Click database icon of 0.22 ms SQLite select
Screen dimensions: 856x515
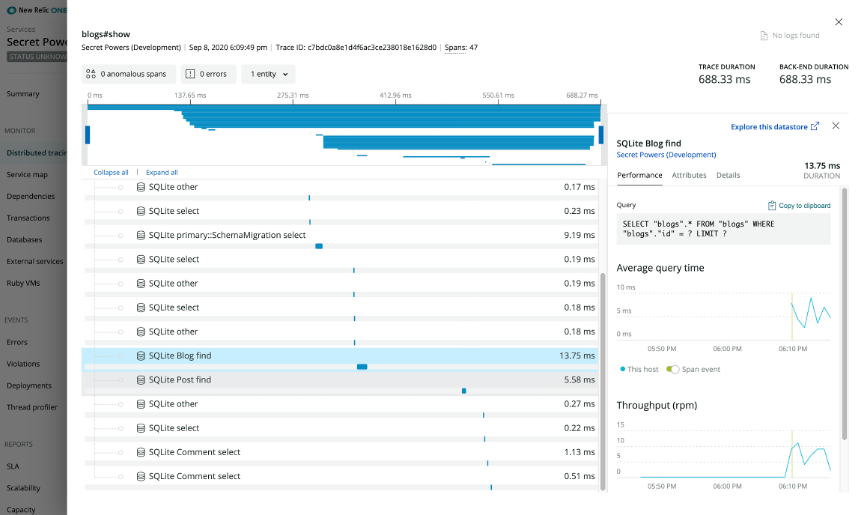point(140,428)
